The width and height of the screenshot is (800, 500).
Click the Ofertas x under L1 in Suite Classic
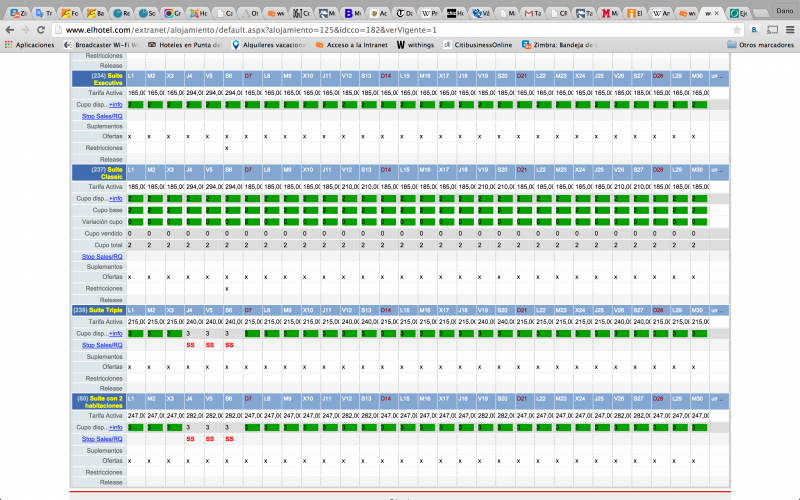click(x=131, y=277)
